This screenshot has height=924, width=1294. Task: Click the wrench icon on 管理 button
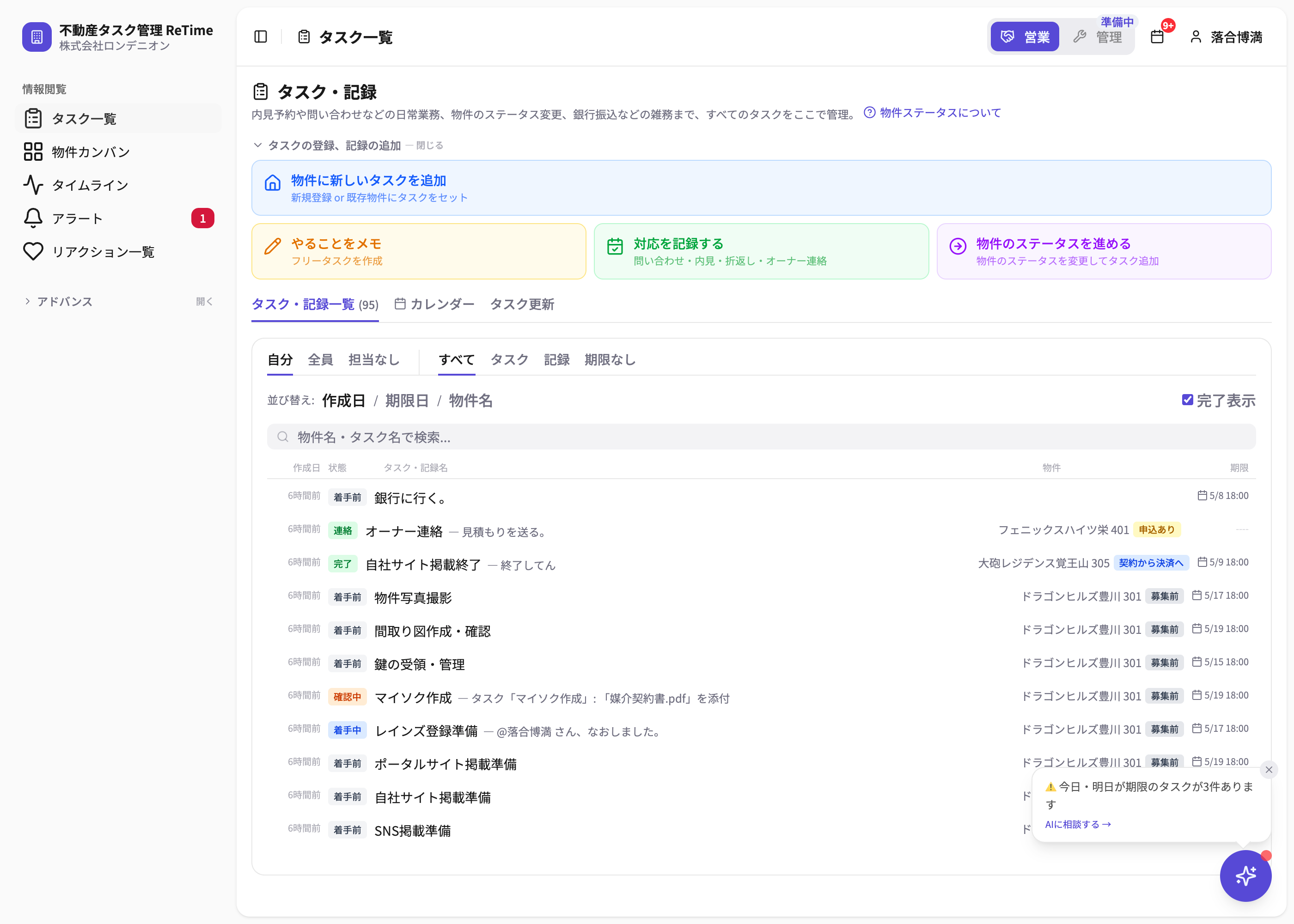pos(1080,37)
